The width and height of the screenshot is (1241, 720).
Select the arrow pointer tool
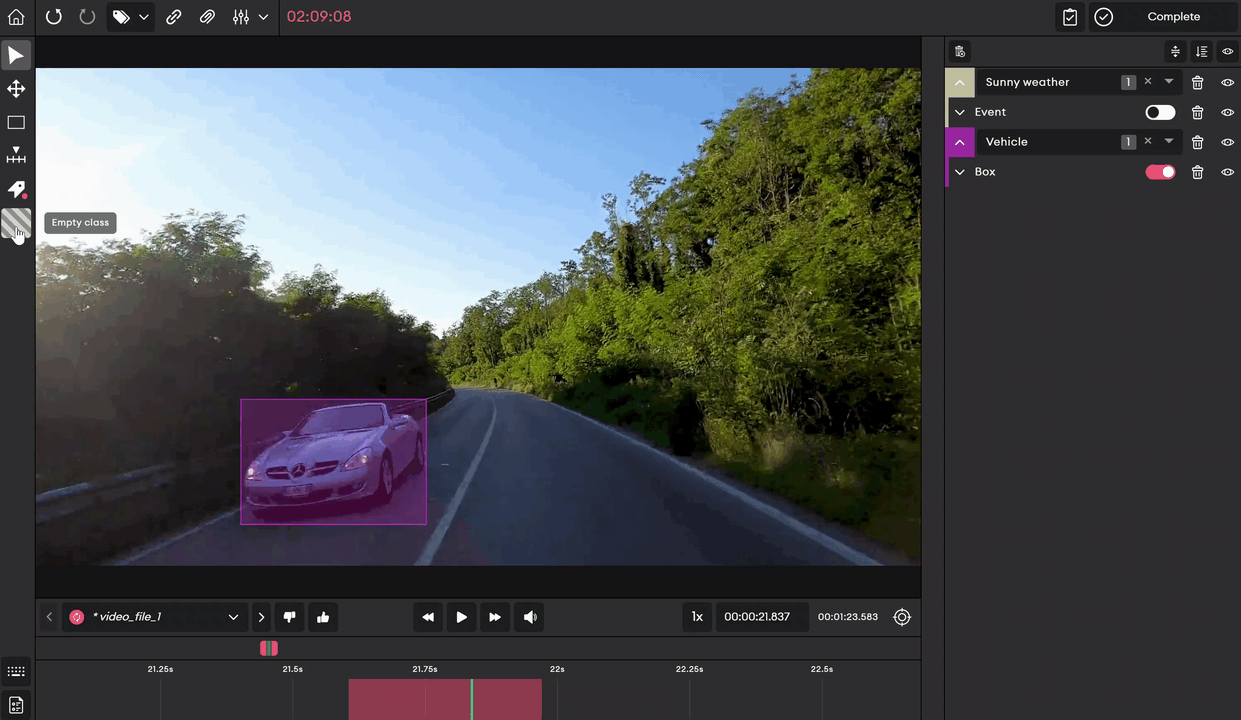[x=16, y=55]
